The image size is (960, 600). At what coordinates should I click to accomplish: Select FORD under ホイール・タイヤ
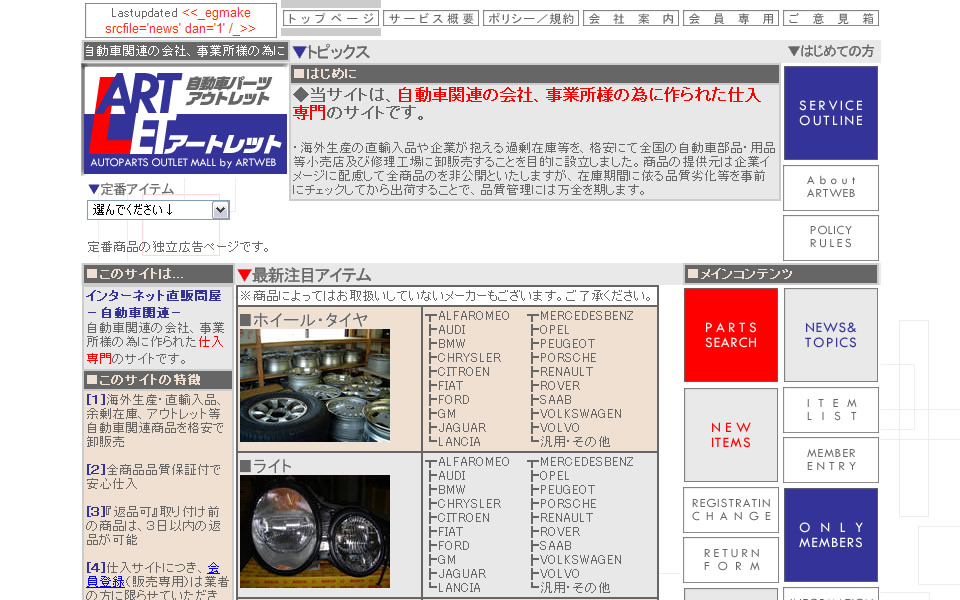(x=454, y=400)
